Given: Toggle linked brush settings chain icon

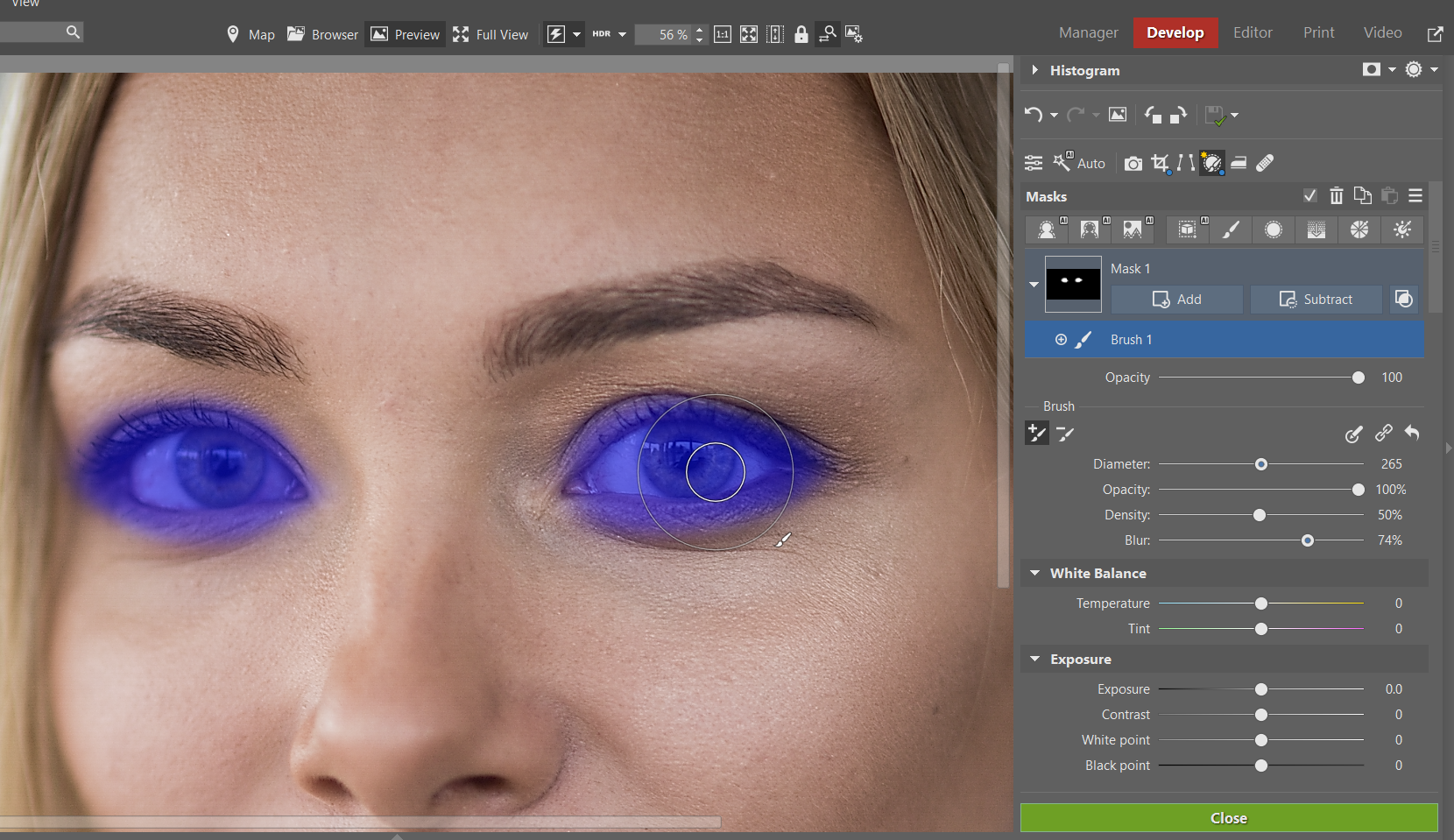Looking at the screenshot, I should [1383, 434].
